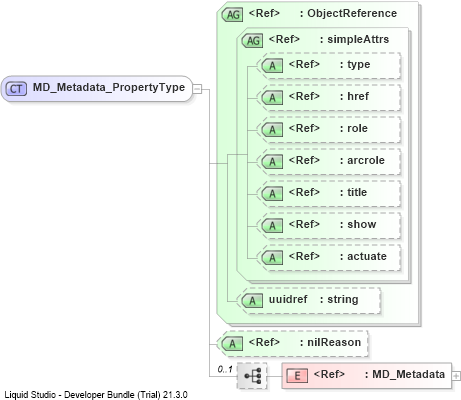Expand the MD_Metadata element node
This screenshot has width=461, height=400.
(x=456, y=376)
